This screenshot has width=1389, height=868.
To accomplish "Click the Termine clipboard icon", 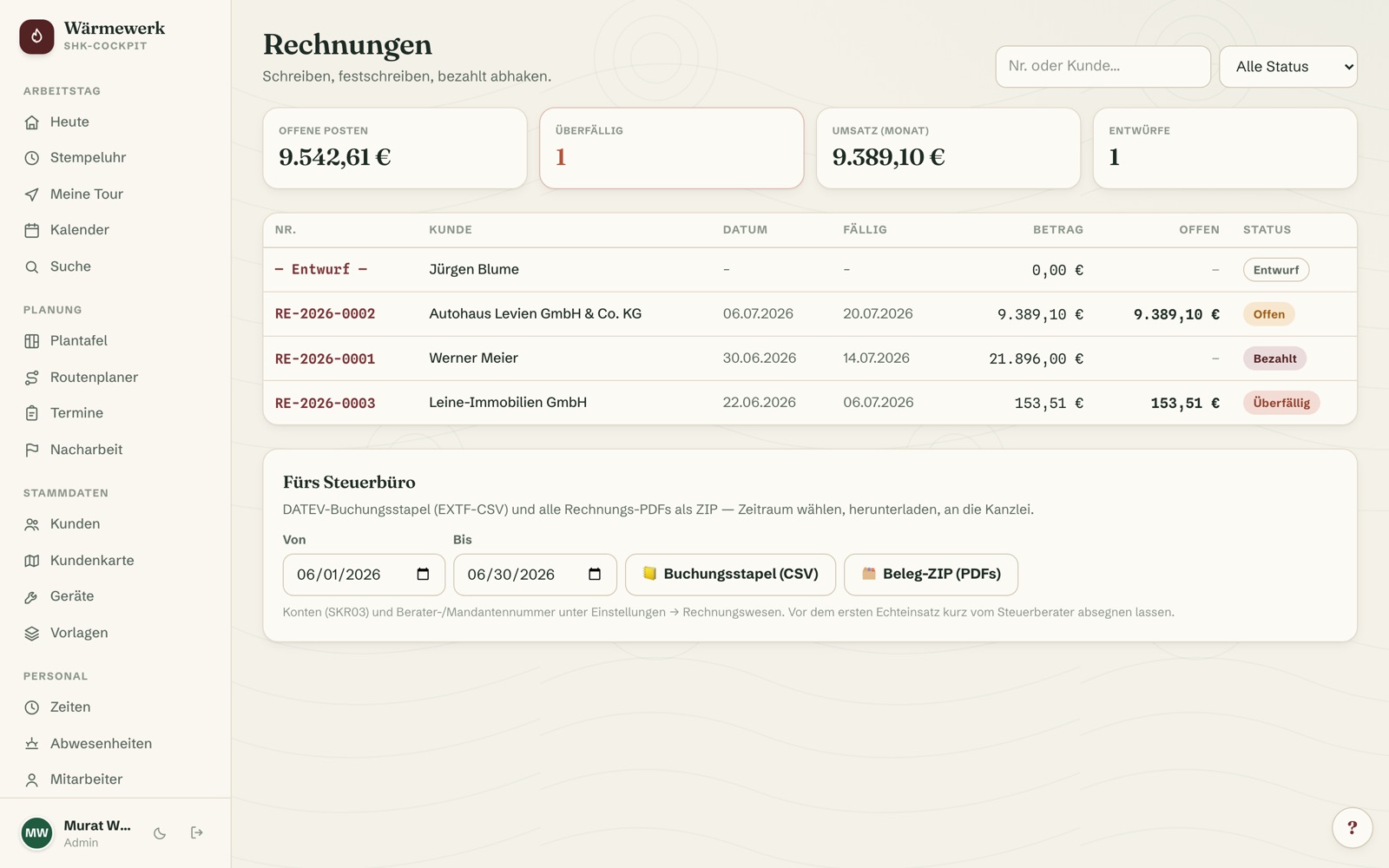I will 32,413.
